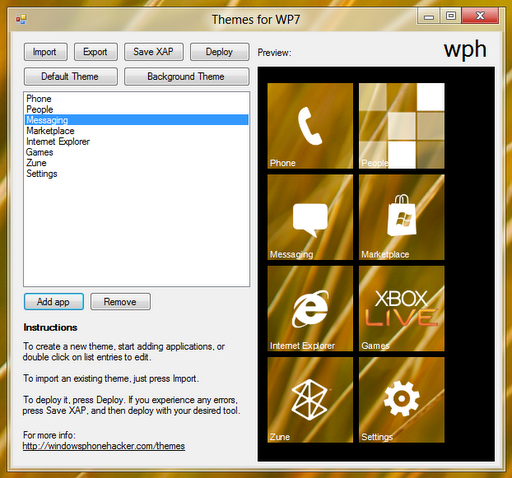Click the Save XAP button
This screenshot has width=512, height=478.
click(154, 52)
